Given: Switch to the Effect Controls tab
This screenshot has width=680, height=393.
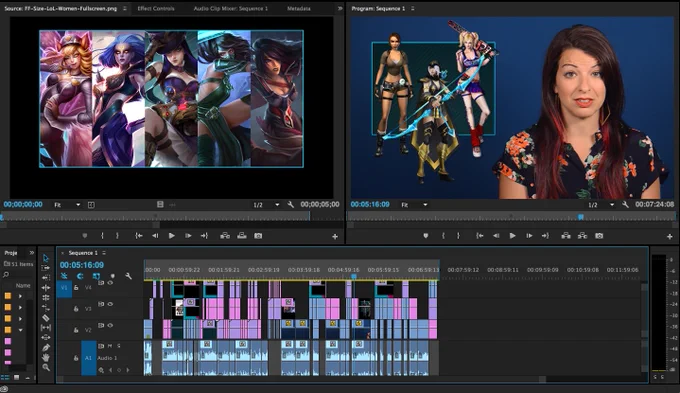Looking at the screenshot, I should point(156,8).
